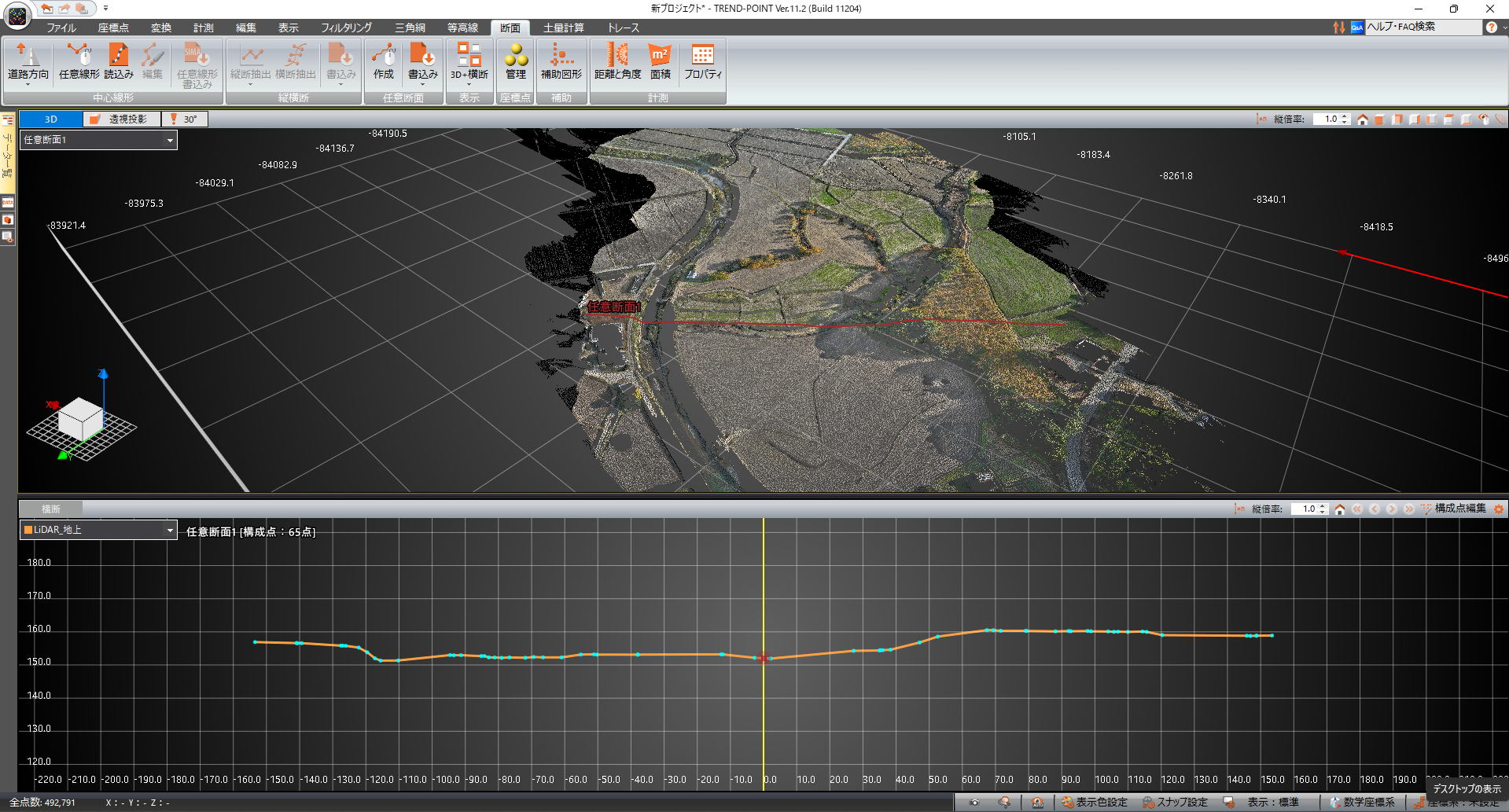Toggle 透視投影 perspective projection
Screen dimensions: 1509x812
122,119
